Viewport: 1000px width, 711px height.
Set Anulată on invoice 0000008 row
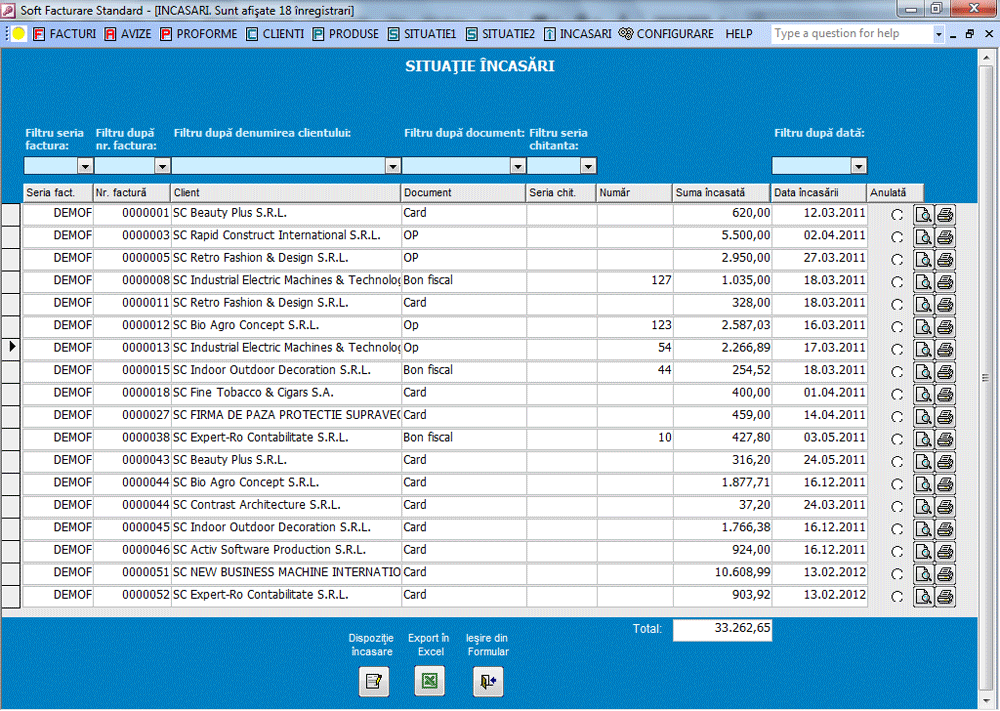pos(897,282)
